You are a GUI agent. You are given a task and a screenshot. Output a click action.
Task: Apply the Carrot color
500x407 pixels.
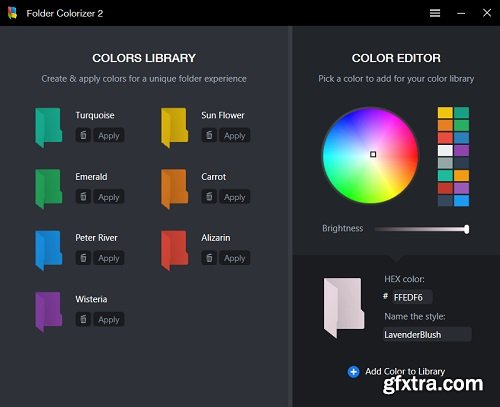pyautogui.click(x=235, y=197)
